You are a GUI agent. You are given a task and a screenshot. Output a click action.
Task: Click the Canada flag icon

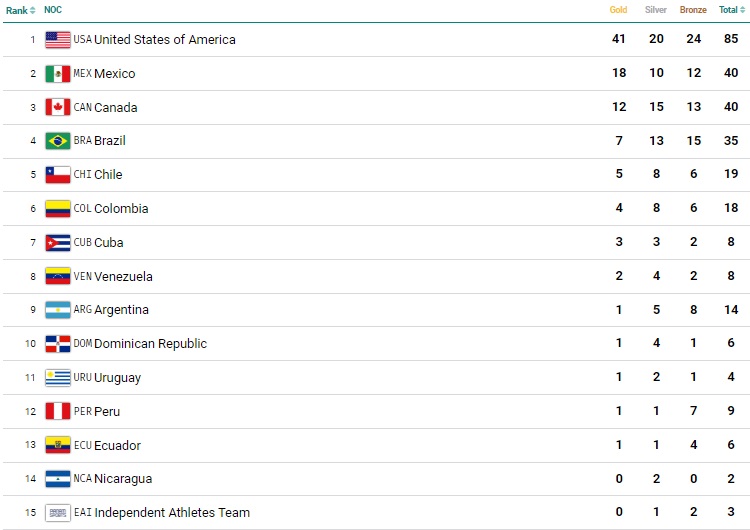pos(58,107)
